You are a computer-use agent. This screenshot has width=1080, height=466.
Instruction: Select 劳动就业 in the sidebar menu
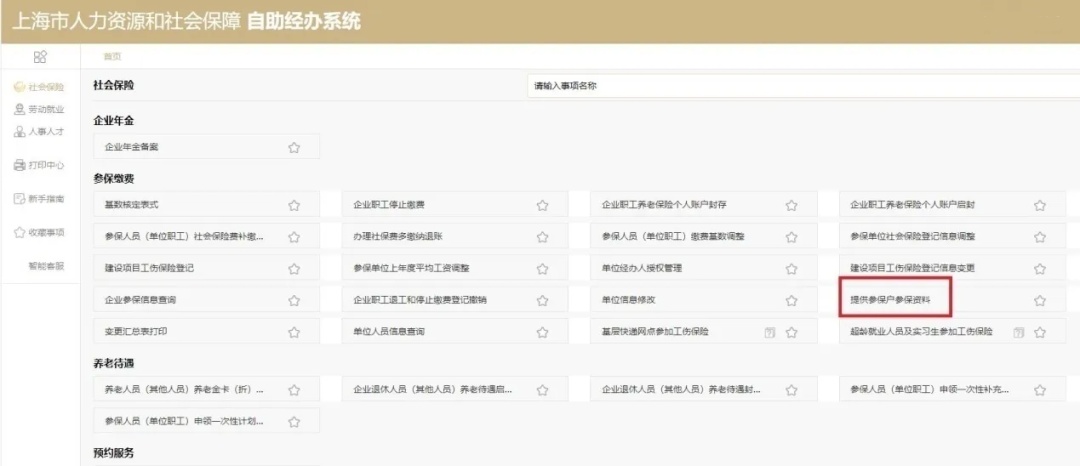click(x=39, y=109)
